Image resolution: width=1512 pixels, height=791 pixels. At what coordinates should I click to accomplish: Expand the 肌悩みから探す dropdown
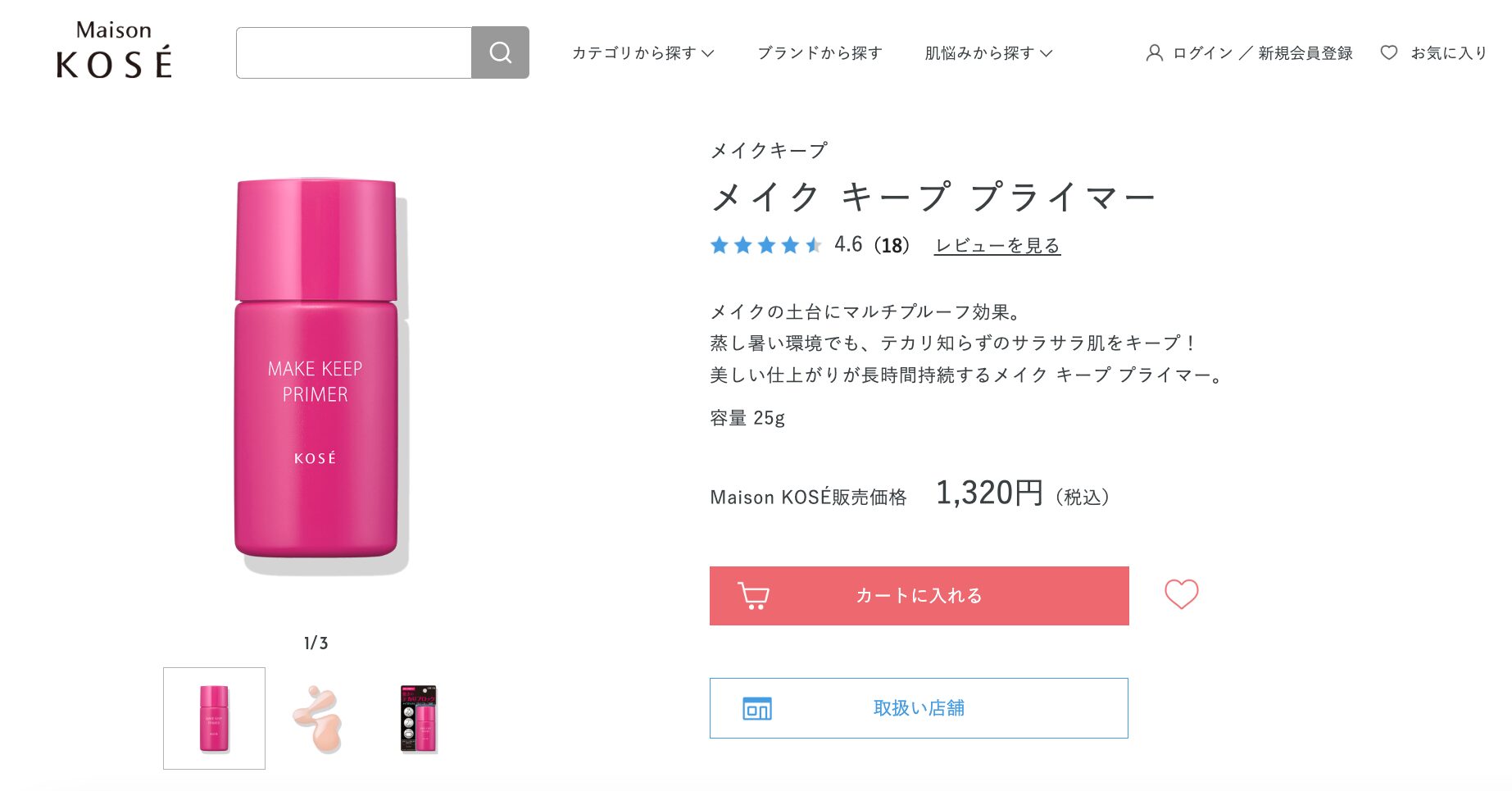coord(988,53)
